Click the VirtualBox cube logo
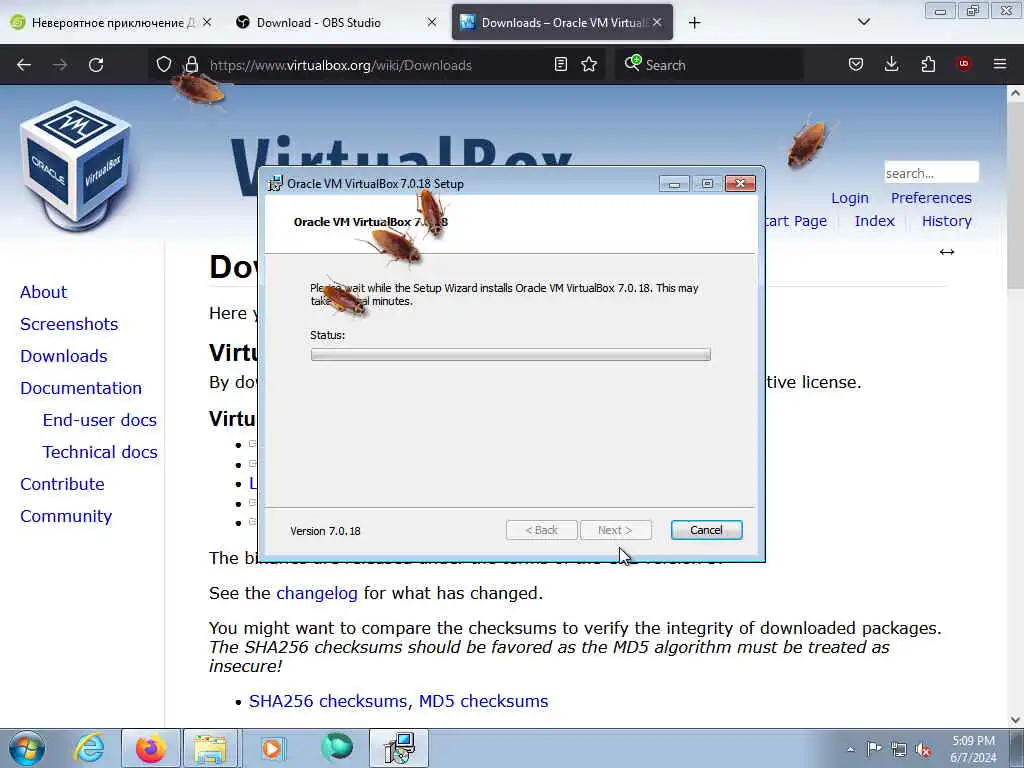 (x=76, y=165)
